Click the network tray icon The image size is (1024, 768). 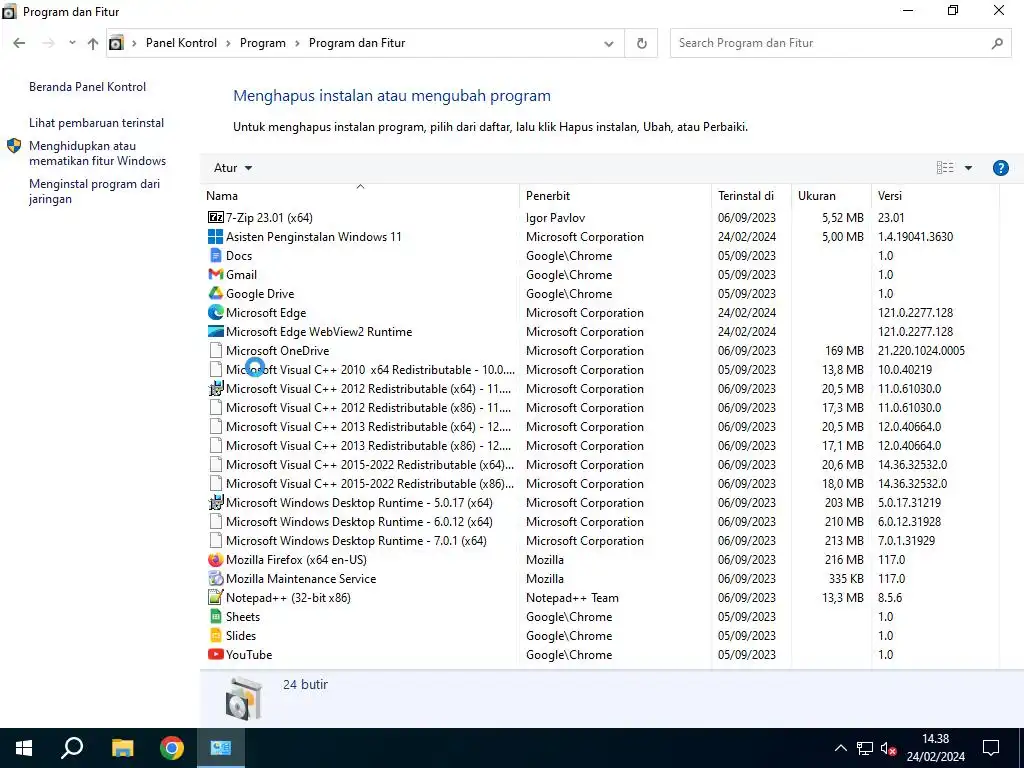[865, 748]
